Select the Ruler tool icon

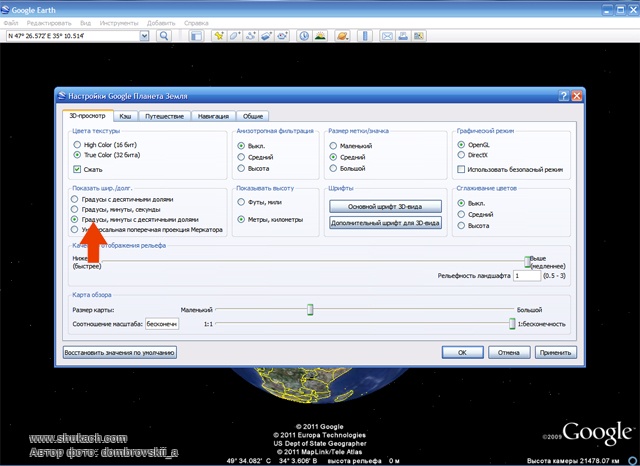click(x=364, y=36)
